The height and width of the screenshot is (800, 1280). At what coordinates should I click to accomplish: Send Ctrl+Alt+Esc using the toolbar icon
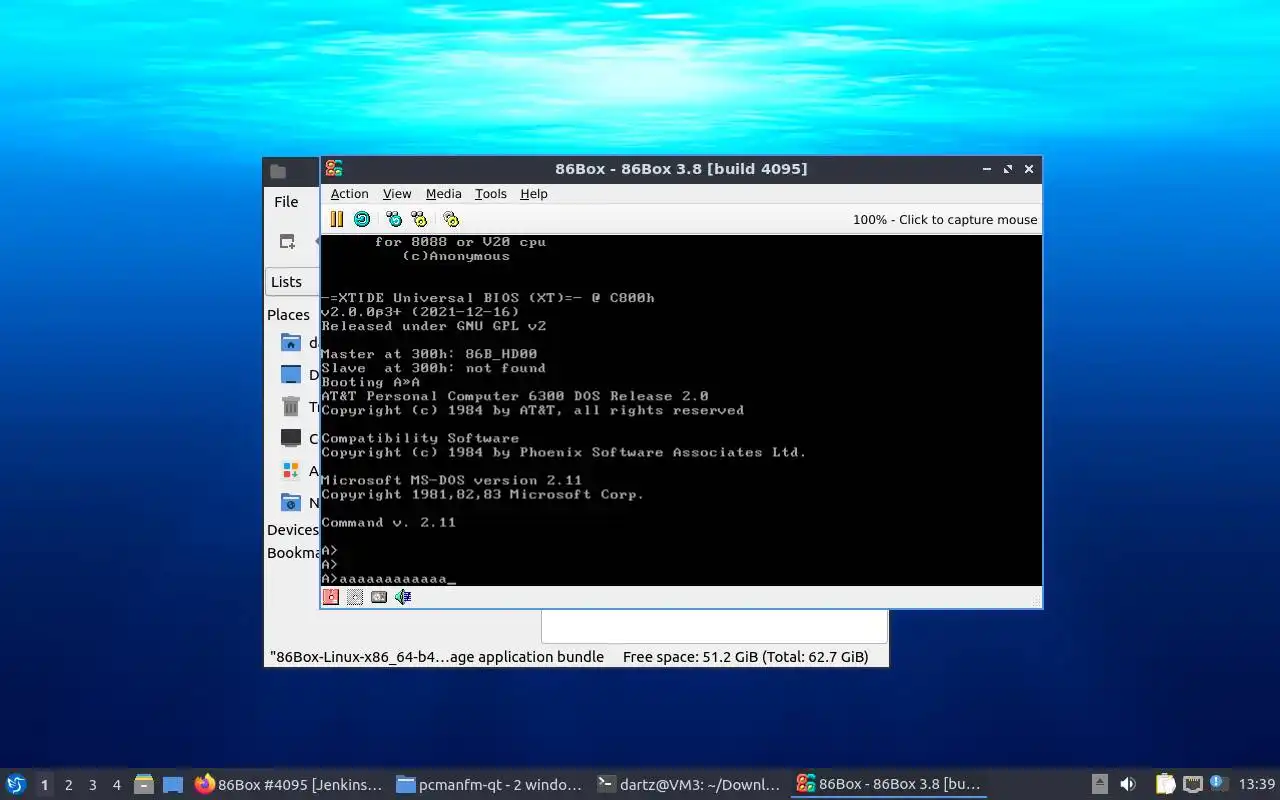[x=419, y=219]
